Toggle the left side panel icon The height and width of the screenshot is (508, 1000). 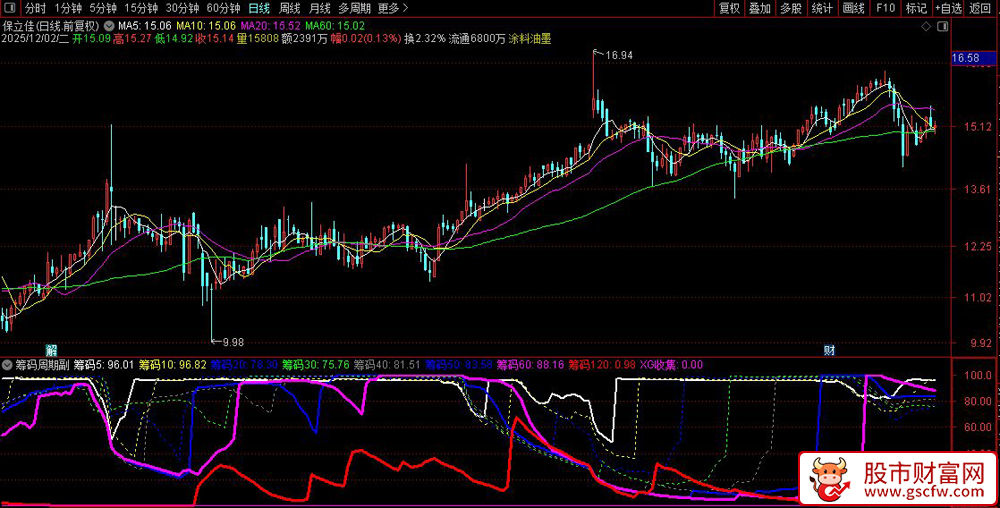(9, 8)
